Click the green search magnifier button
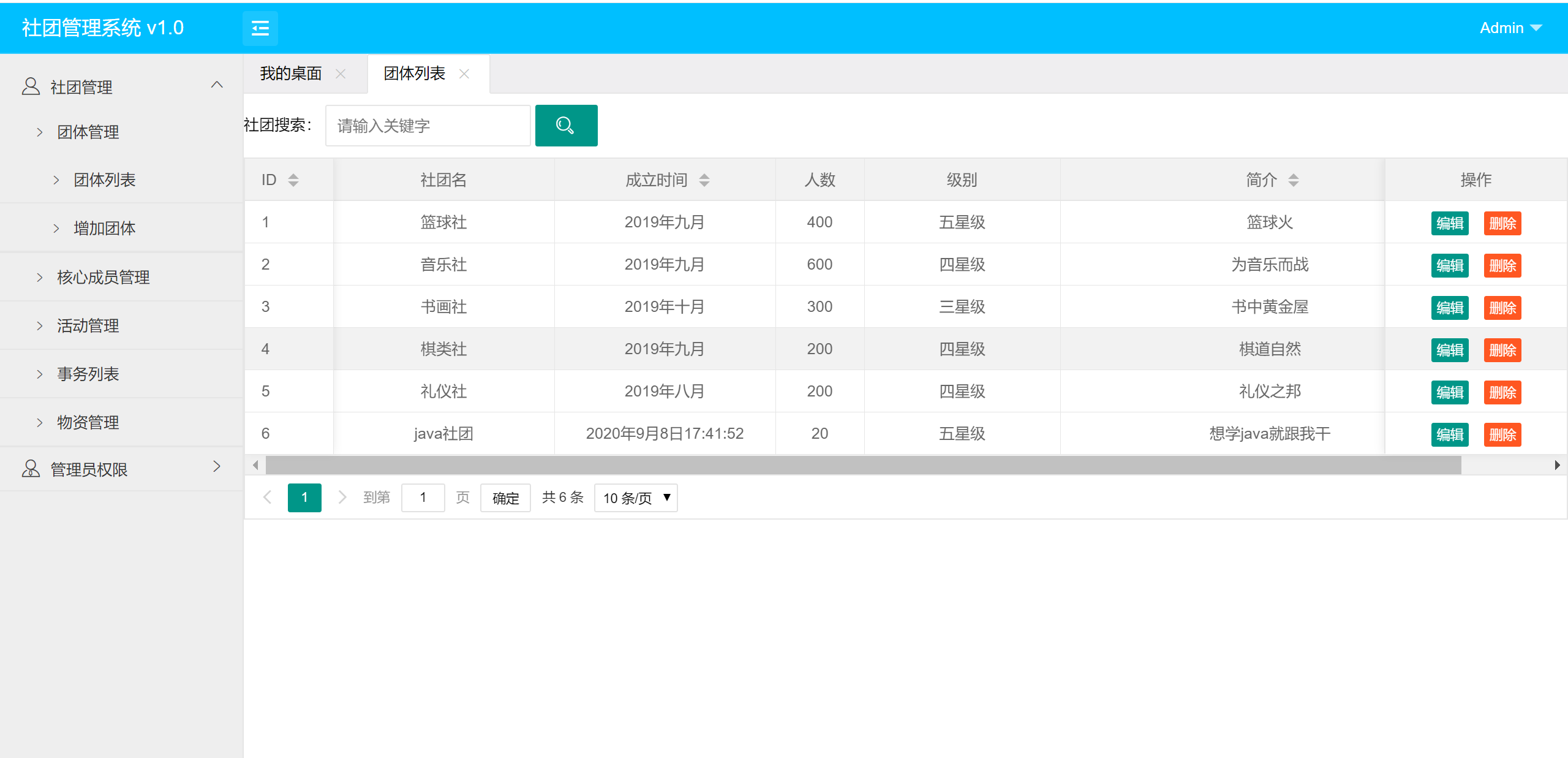 (566, 126)
